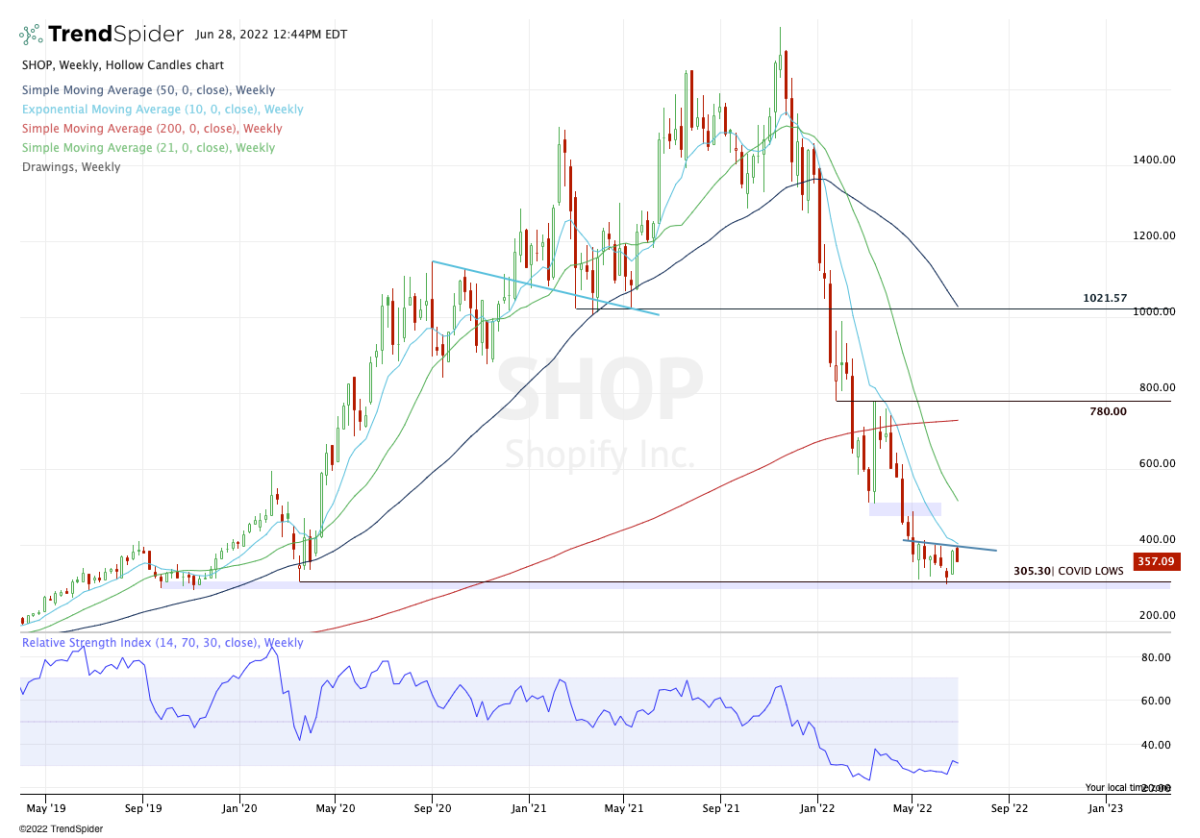Click the TrendSpider brand name text
This screenshot has height=838, width=1200.
click(x=116, y=35)
